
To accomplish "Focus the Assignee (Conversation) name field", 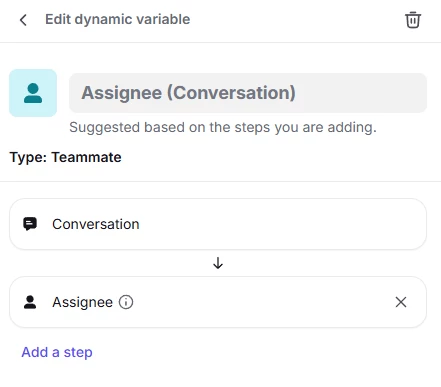I will pyautogui.click(x=248, y=93).
